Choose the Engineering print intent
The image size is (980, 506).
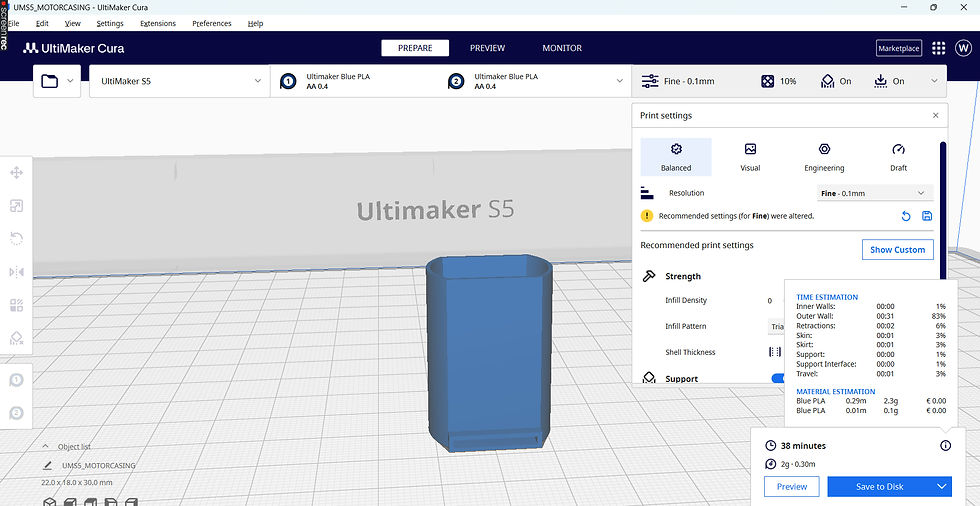tap(824, 157)
